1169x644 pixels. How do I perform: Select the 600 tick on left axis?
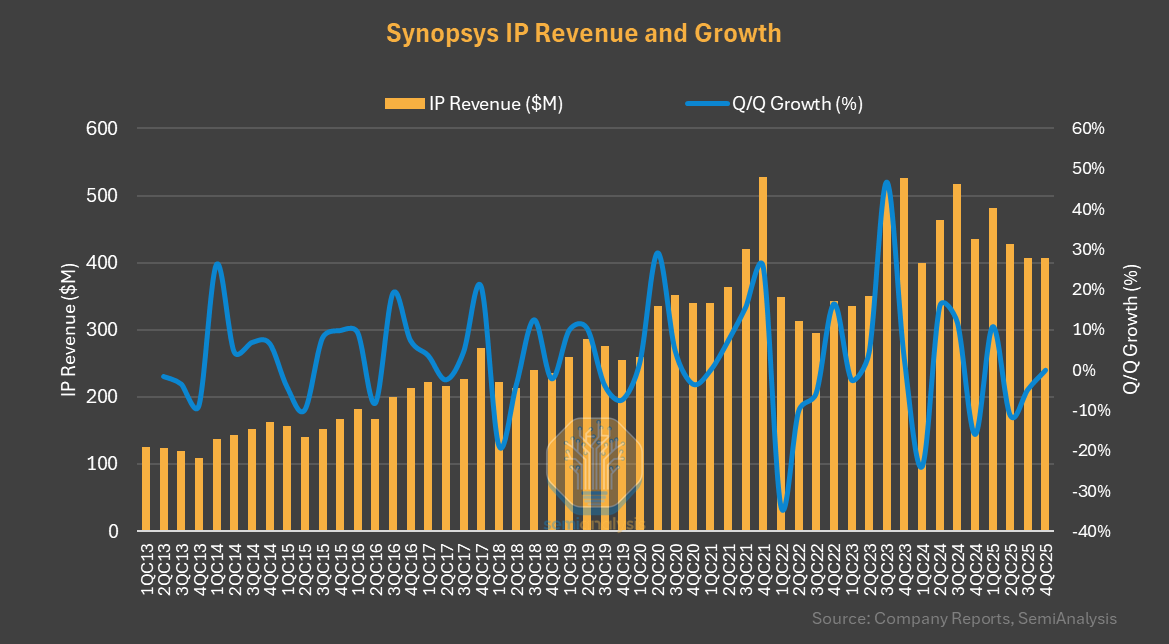(x=103, y=129)
